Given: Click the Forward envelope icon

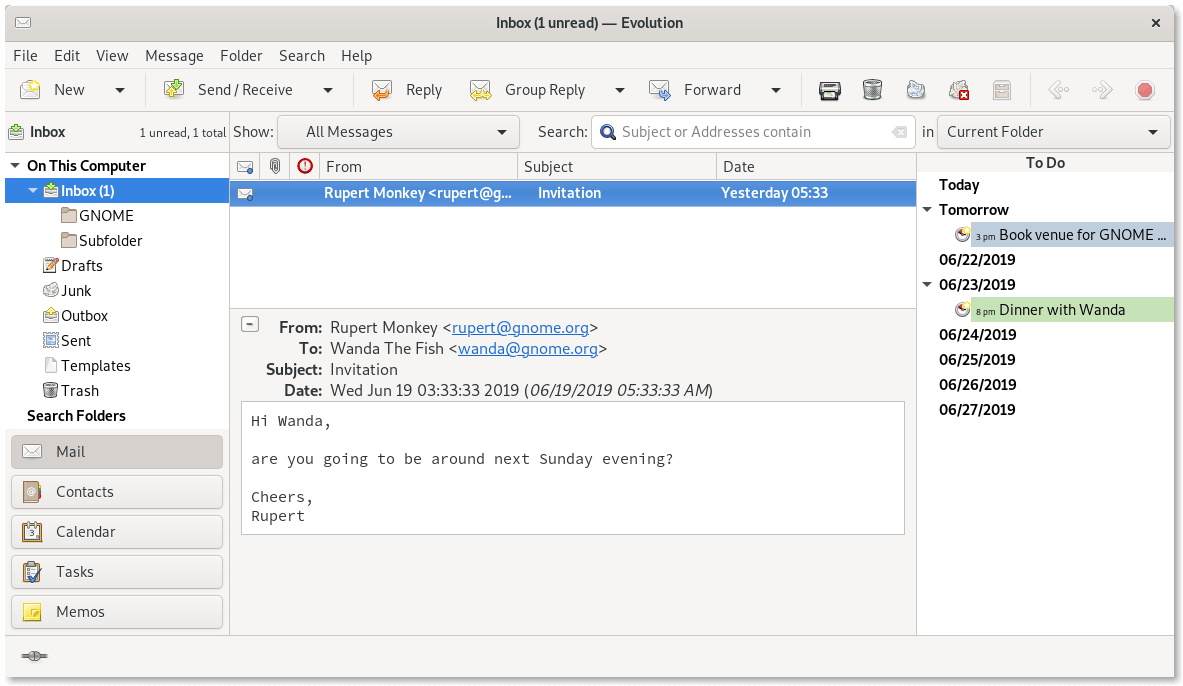Looking at the screenshot, I should pos(660,90).
